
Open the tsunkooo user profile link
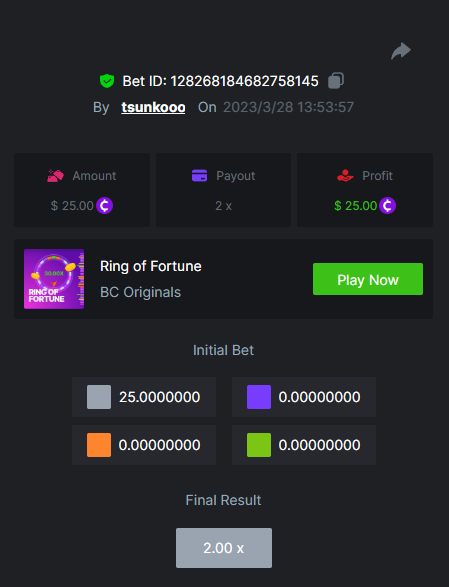point(153,107)
